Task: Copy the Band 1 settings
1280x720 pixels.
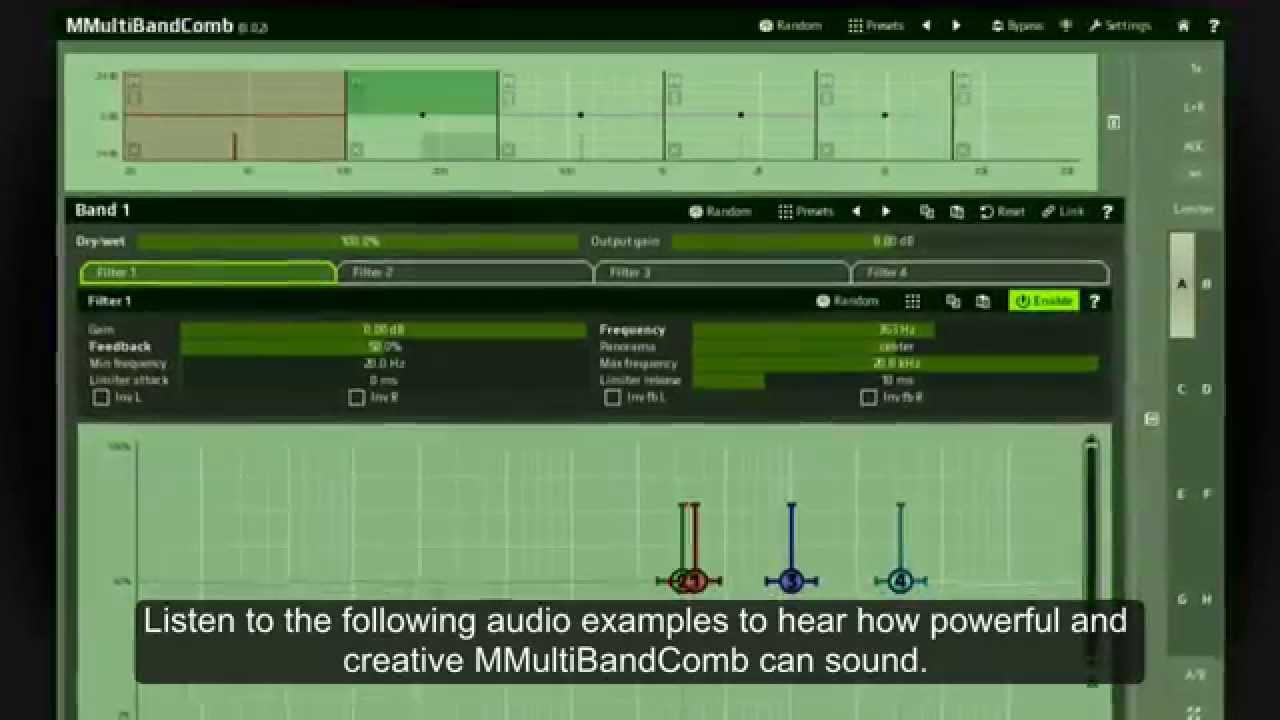Action: [x=927, y=211]
